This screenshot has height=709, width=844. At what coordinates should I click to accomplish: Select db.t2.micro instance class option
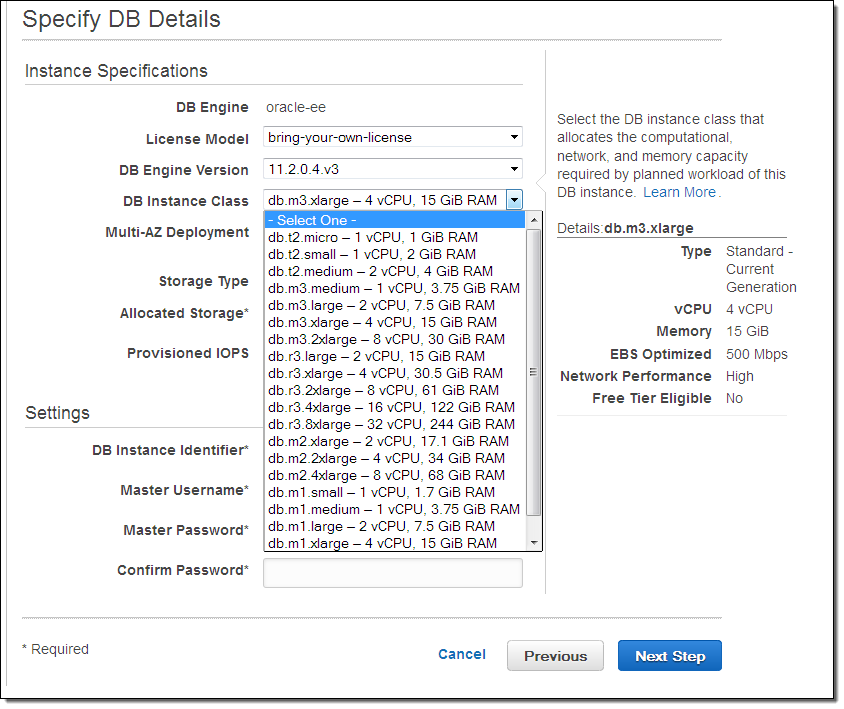tap(373, 238)
